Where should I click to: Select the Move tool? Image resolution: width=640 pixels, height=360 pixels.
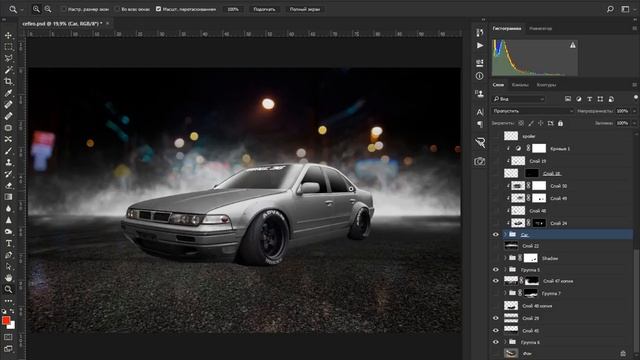click(x=8, y=36)
